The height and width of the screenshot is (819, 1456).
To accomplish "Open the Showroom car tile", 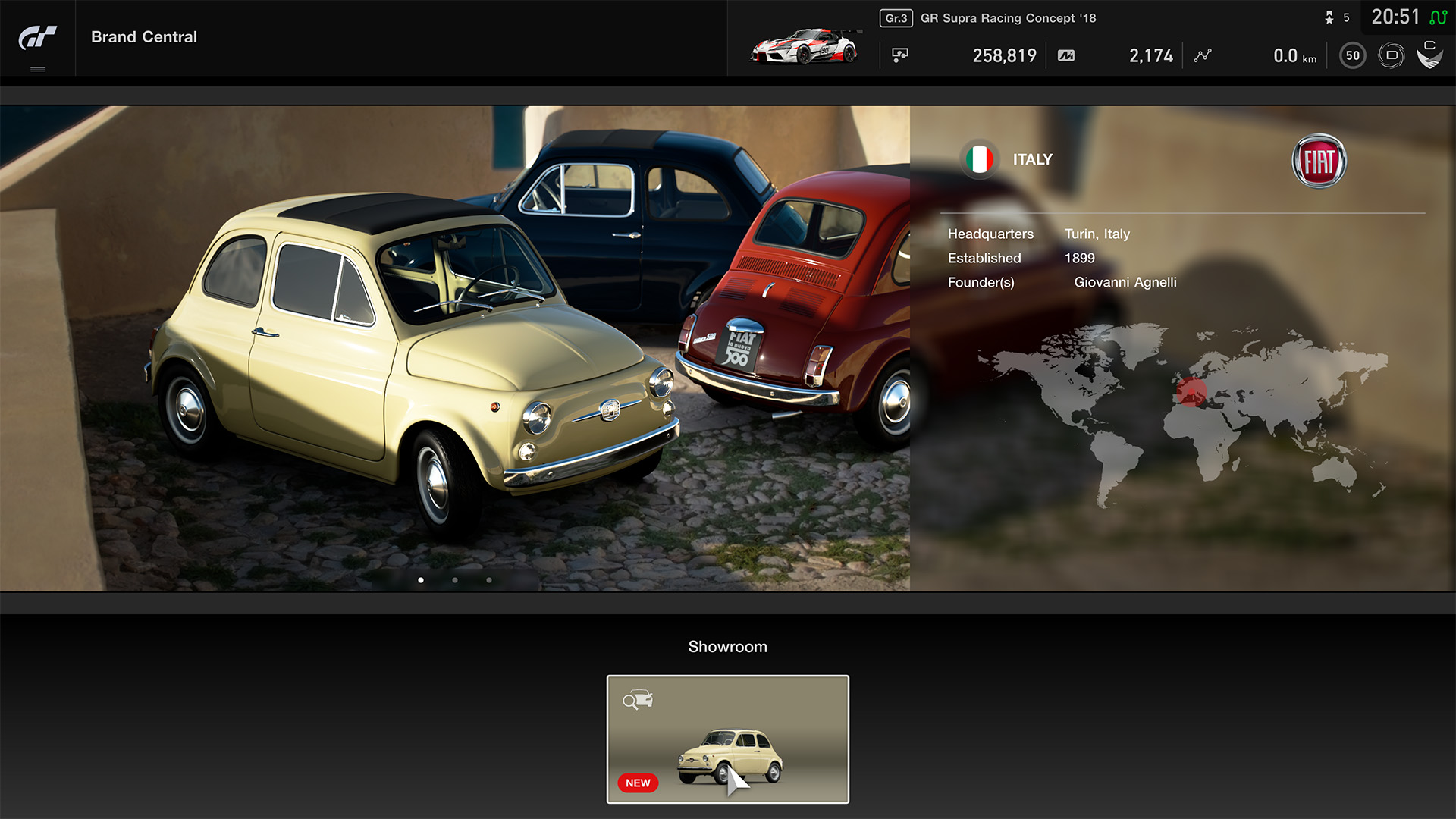I will pyautogui.click(x=727, y=739).
